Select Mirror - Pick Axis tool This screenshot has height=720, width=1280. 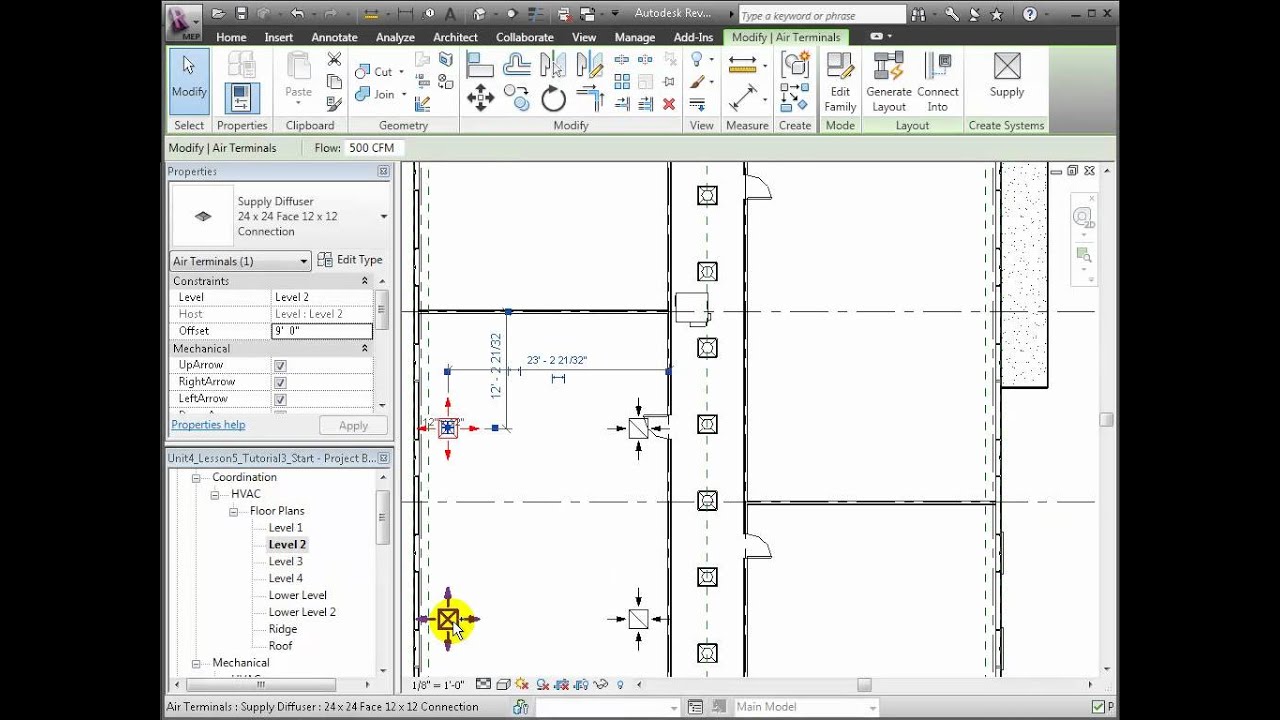click(552, 65)
